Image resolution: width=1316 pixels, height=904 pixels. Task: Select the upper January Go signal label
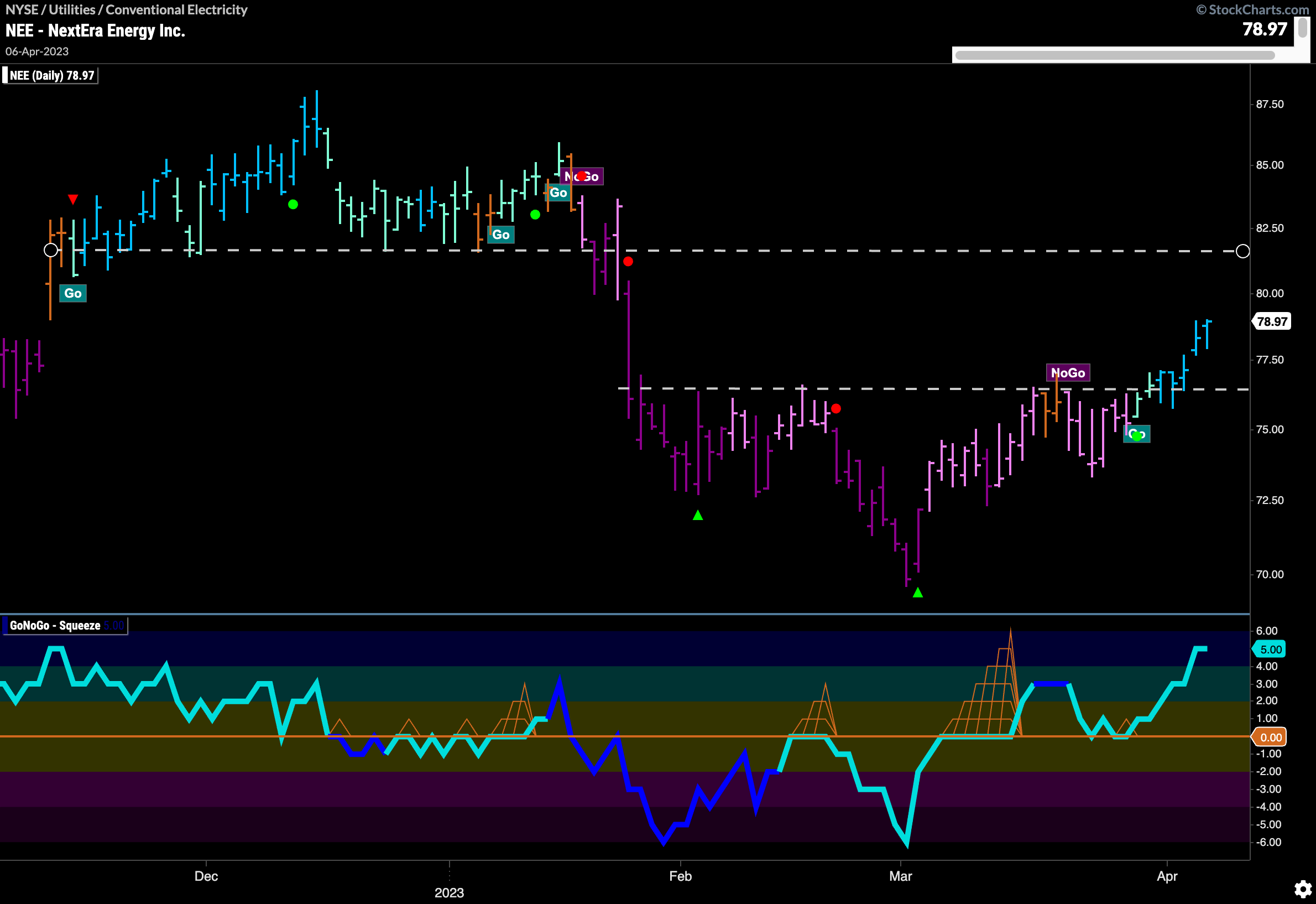558,193
